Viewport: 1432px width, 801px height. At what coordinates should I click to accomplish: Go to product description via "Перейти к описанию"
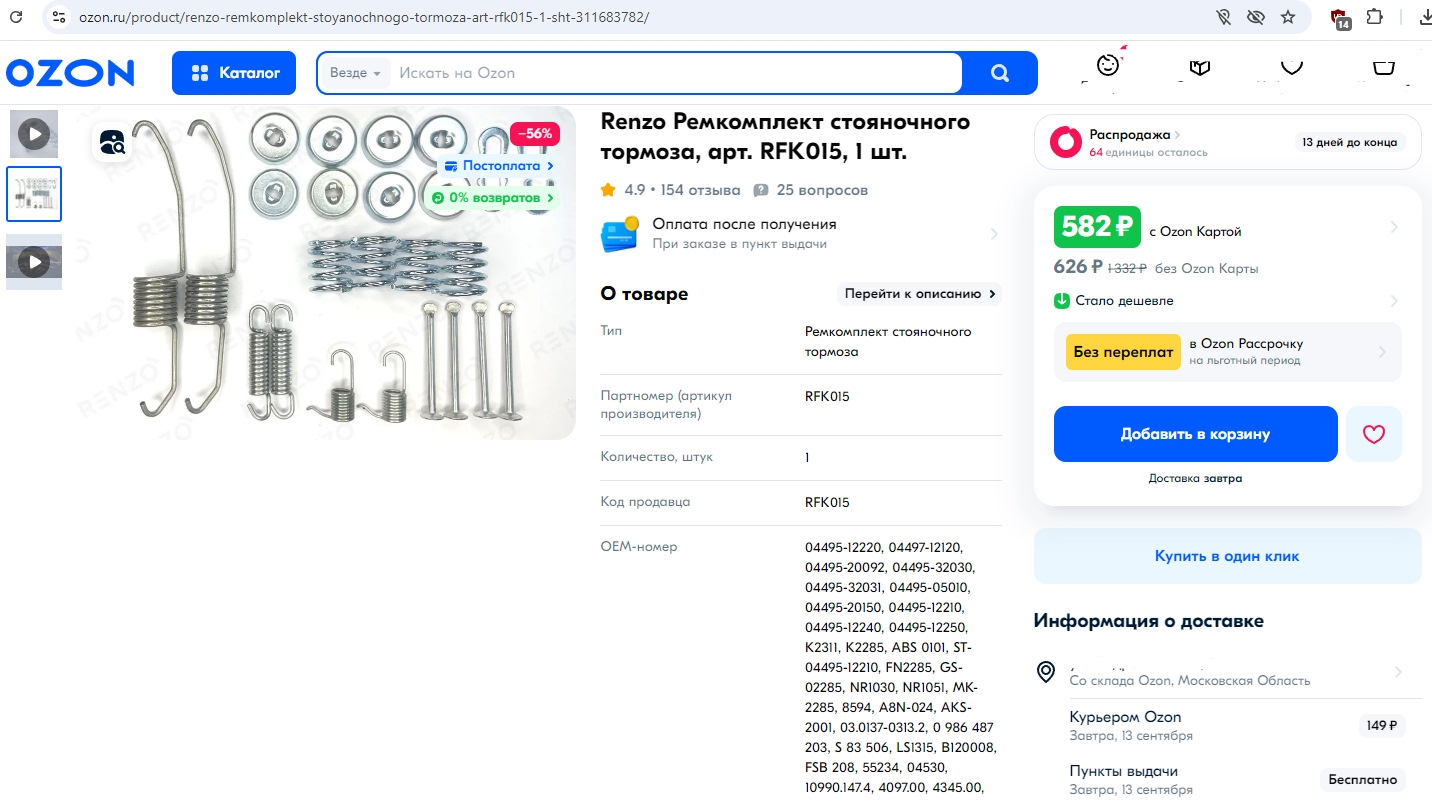tap(920, 294)
